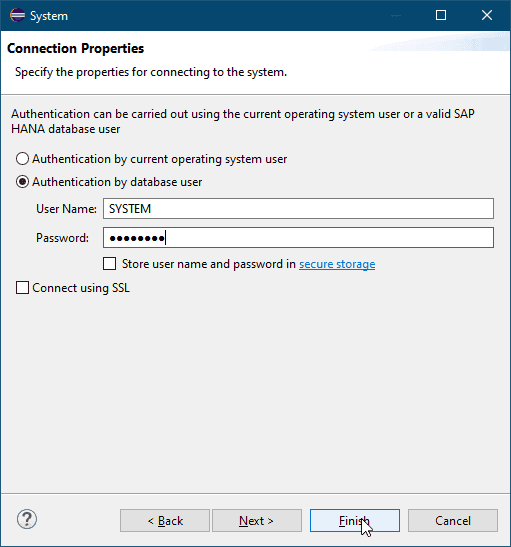The width and height of the screenshot is (511, 547).
Task: Enable storing user name and password
Action: click(x=110, y=264)
